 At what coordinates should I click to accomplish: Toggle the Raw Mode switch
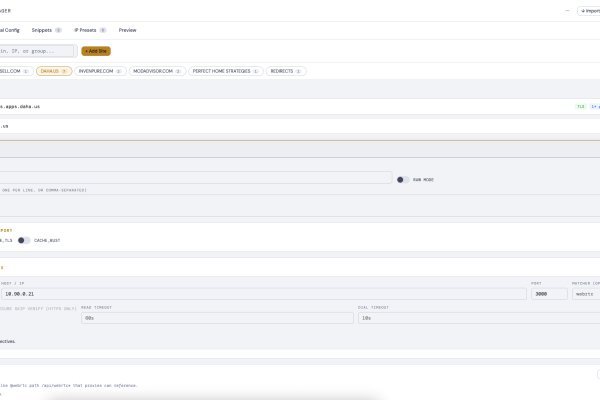[x=403, y=180]
